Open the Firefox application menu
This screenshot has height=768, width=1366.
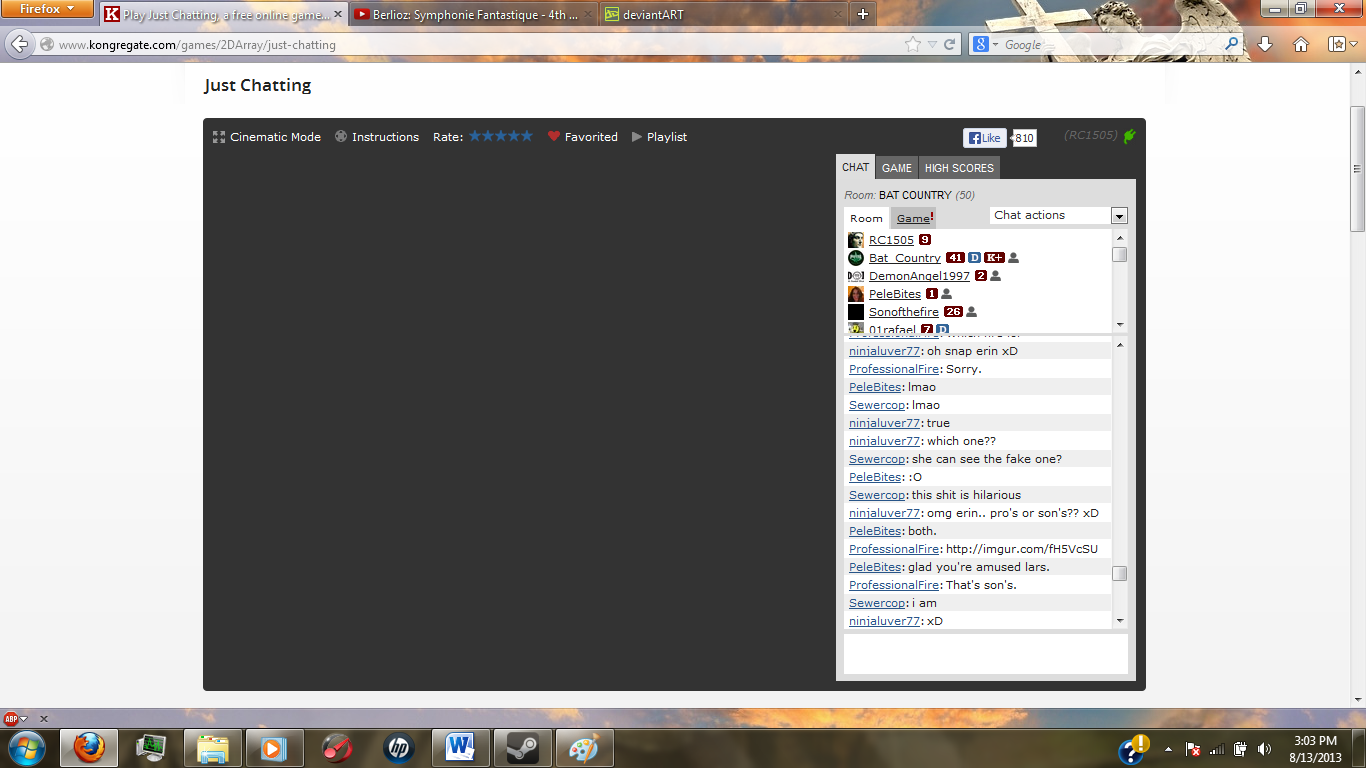(x=47, y=9)
